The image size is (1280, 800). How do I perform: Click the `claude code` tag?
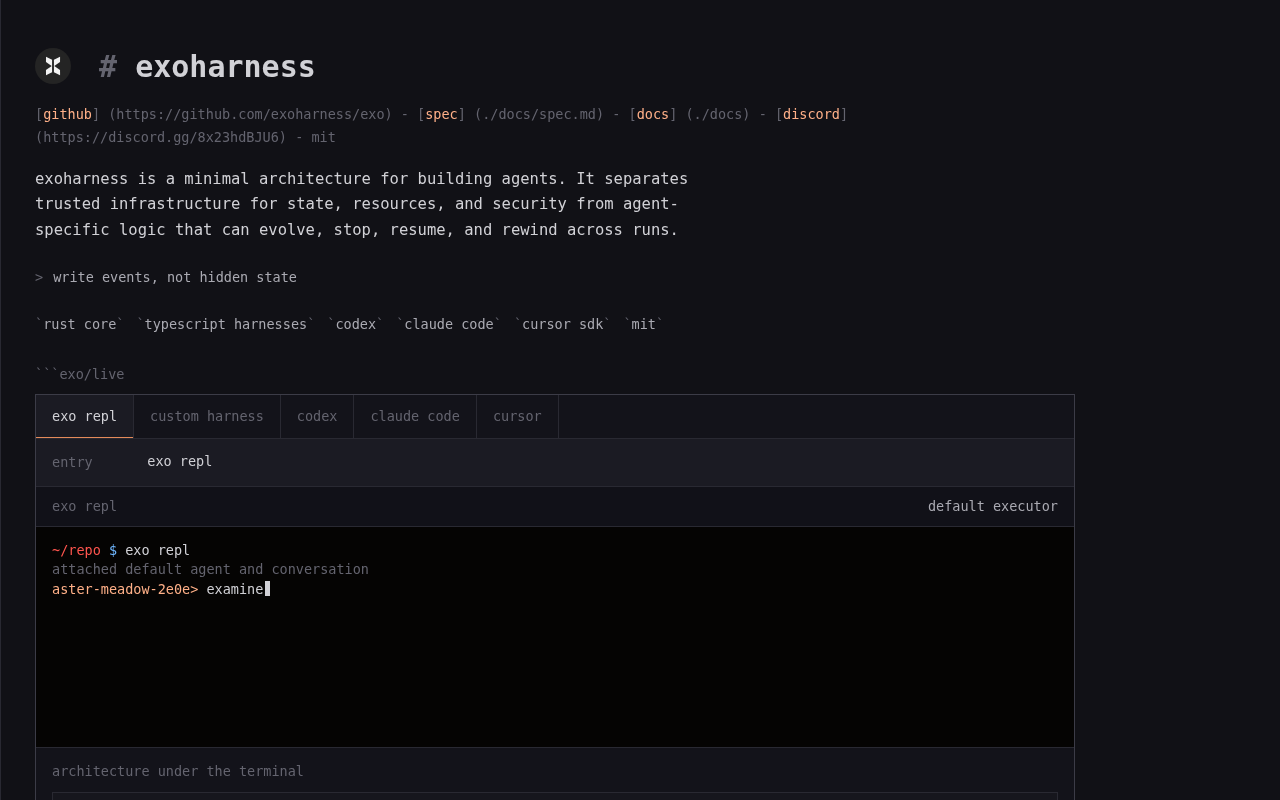449,324
